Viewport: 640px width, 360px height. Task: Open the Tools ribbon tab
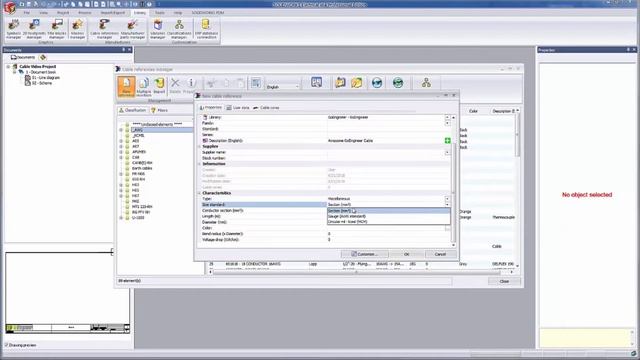point(160,13)
